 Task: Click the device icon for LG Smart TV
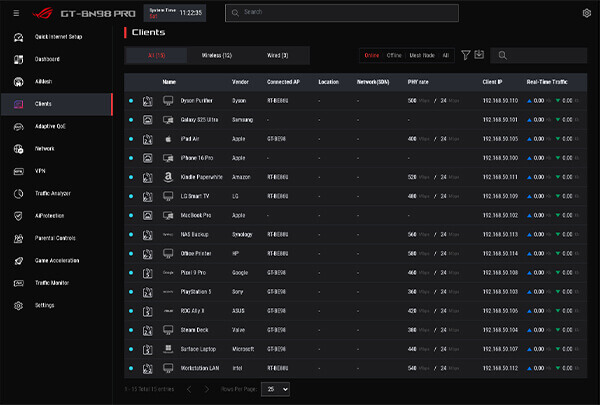(x=168, y=196)
